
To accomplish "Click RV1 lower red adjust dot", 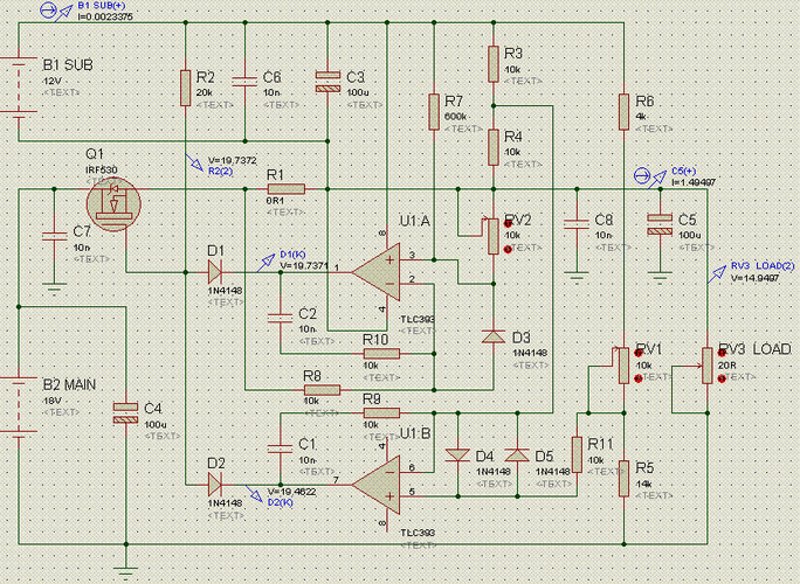I will (638, 378).
